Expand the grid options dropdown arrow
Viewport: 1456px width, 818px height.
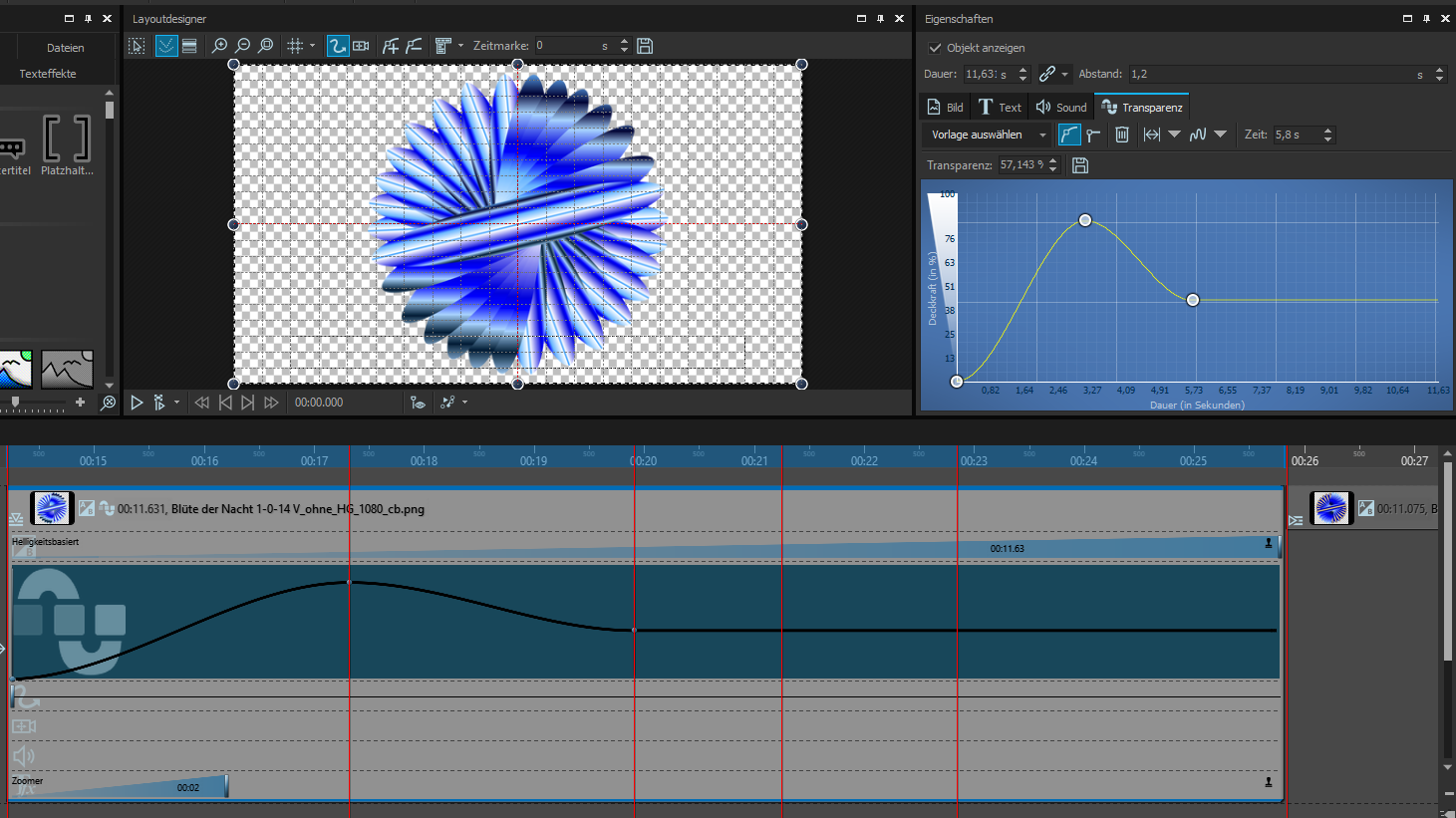click(312, 46)
